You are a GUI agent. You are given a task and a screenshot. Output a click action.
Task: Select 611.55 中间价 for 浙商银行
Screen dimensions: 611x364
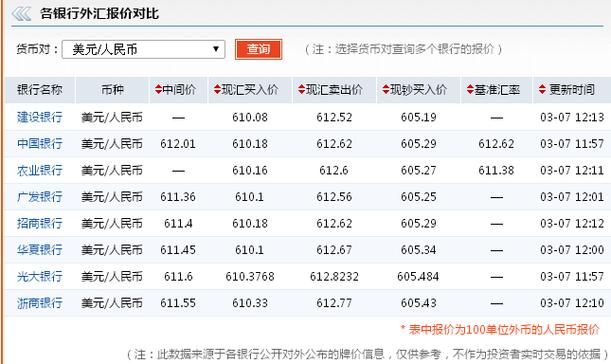click(x=178, y=303)
